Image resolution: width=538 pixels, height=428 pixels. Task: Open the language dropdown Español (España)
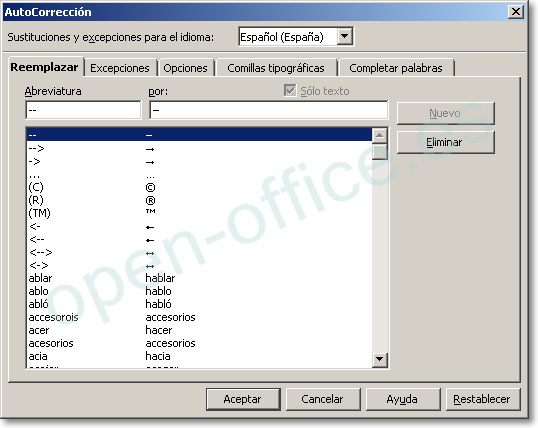tap(296, 37)
